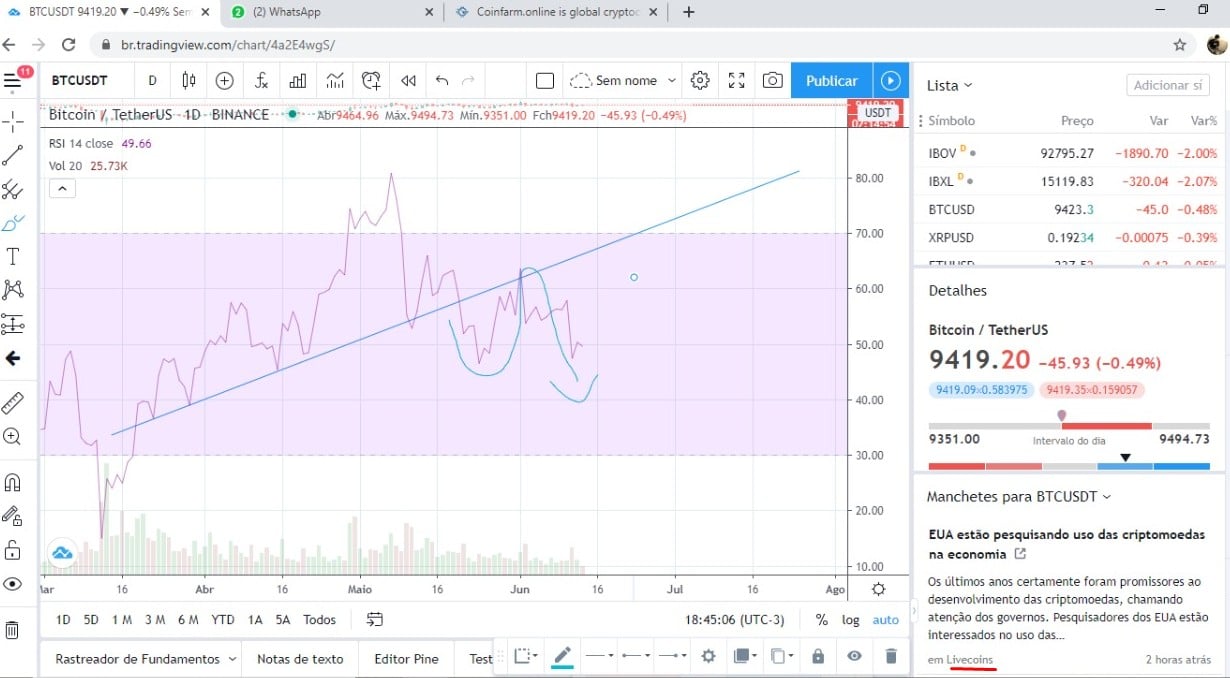1230x678 pixels.
Task: Undo the last chart action
Action: coord(442,81)
